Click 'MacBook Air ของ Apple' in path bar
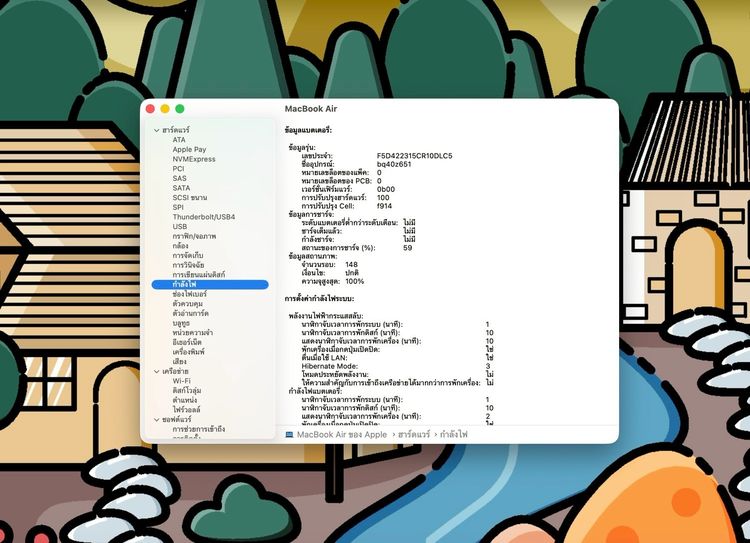This screenshot has height=543, width=750. click(x=342, y=434)
